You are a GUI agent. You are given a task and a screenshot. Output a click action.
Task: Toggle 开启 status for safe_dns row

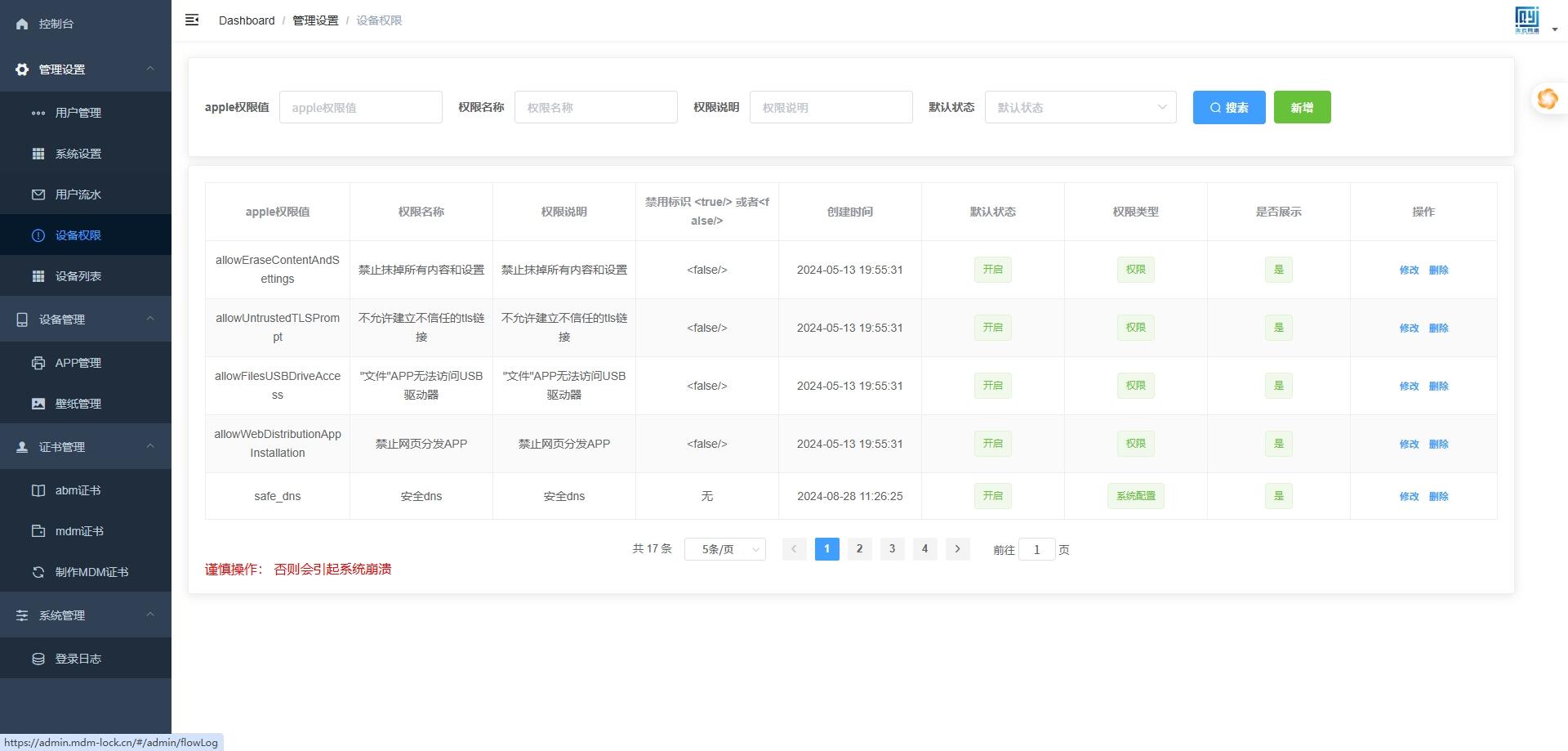(x=992, y=496)
